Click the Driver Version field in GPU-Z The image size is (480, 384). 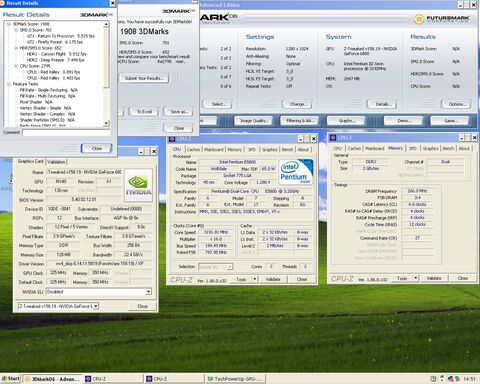[99, 264]
